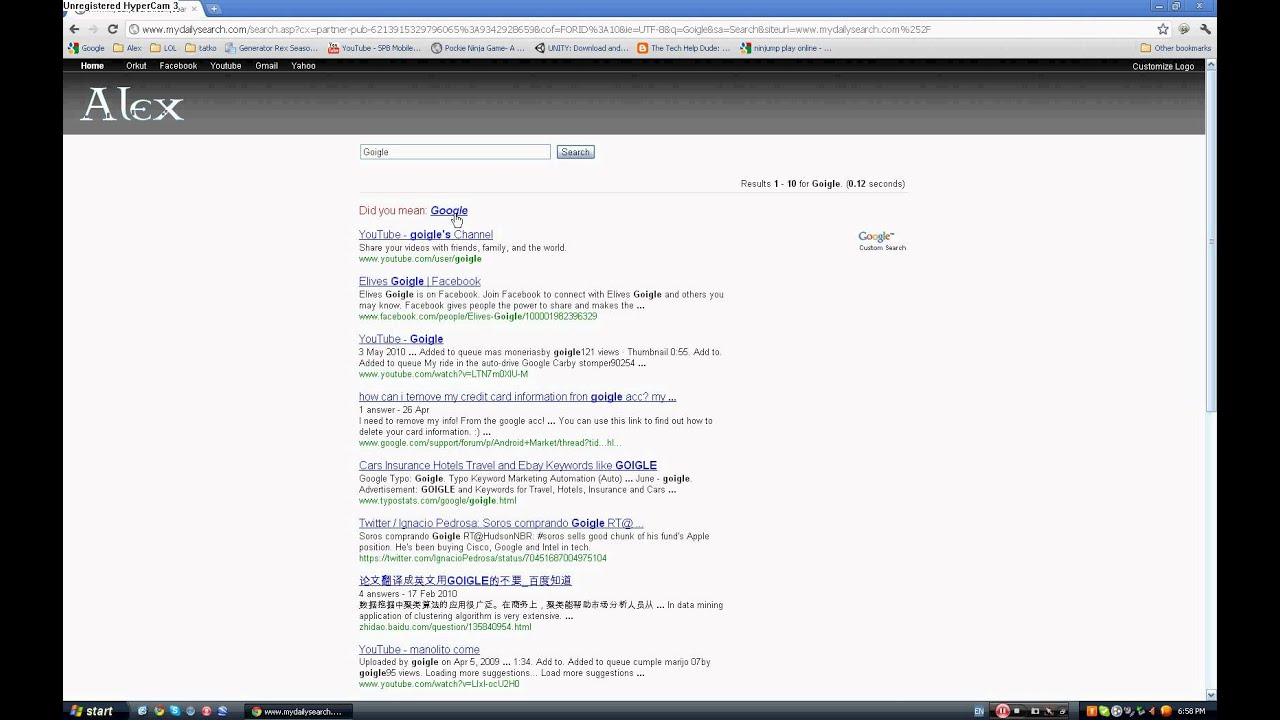
Task: Open the credit card information result
Action: (518, 397)
